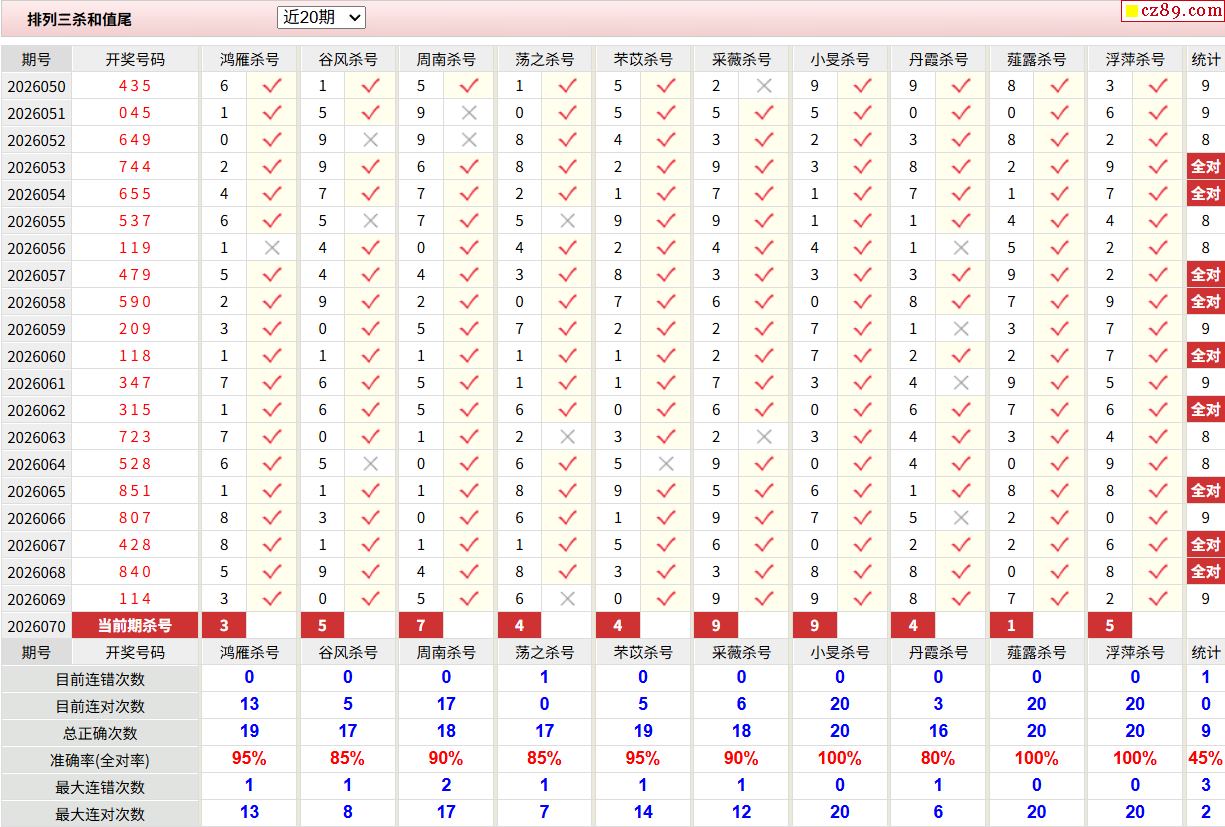
Task: Click the check mark for 谷风 in row 2026058
Action: 371,302
